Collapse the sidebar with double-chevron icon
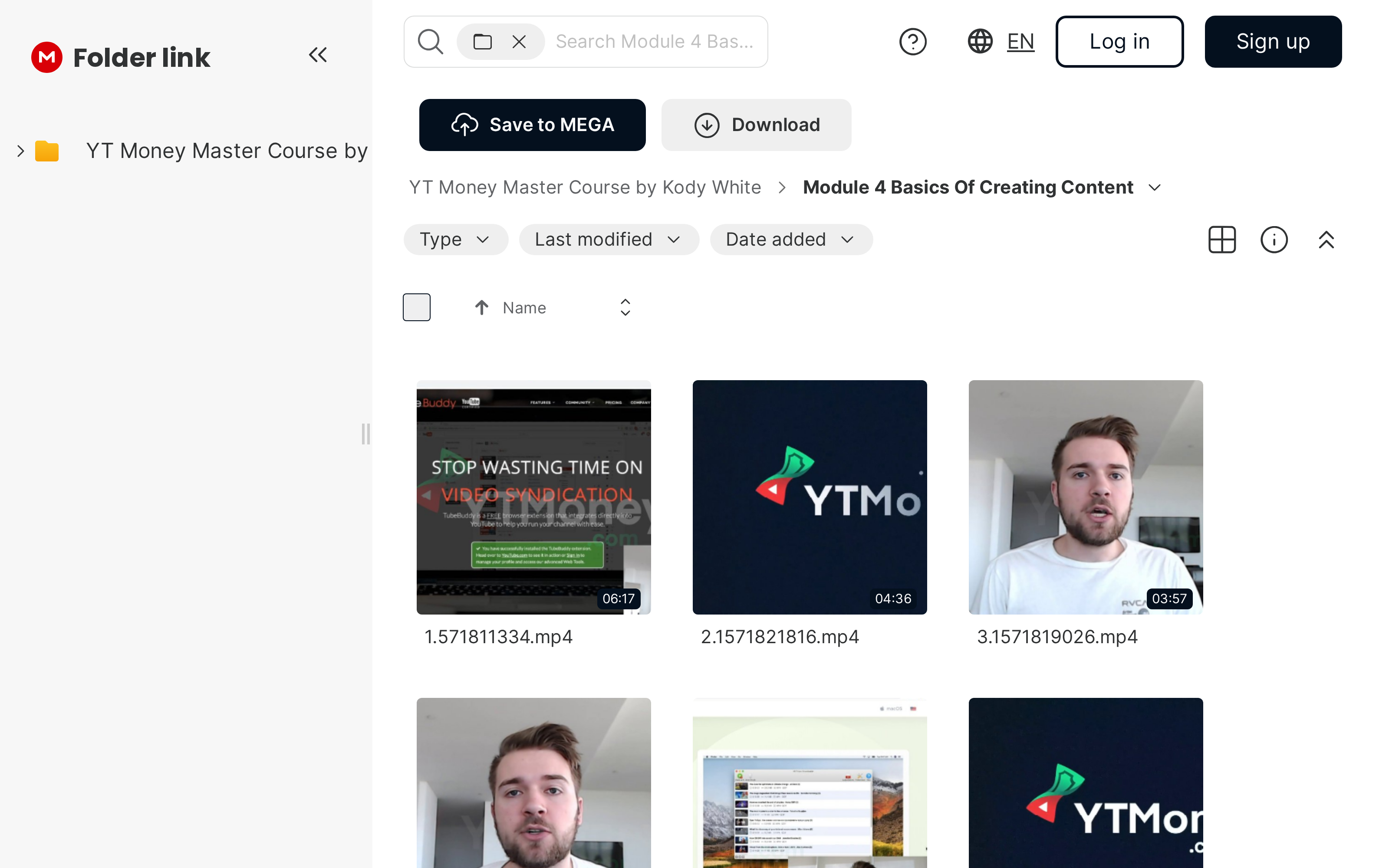Viewport: 1389px width, 868px height. pos(317,55)
